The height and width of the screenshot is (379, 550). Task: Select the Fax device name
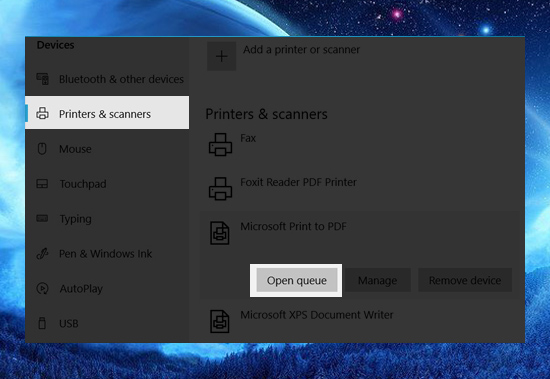point(248,138)
